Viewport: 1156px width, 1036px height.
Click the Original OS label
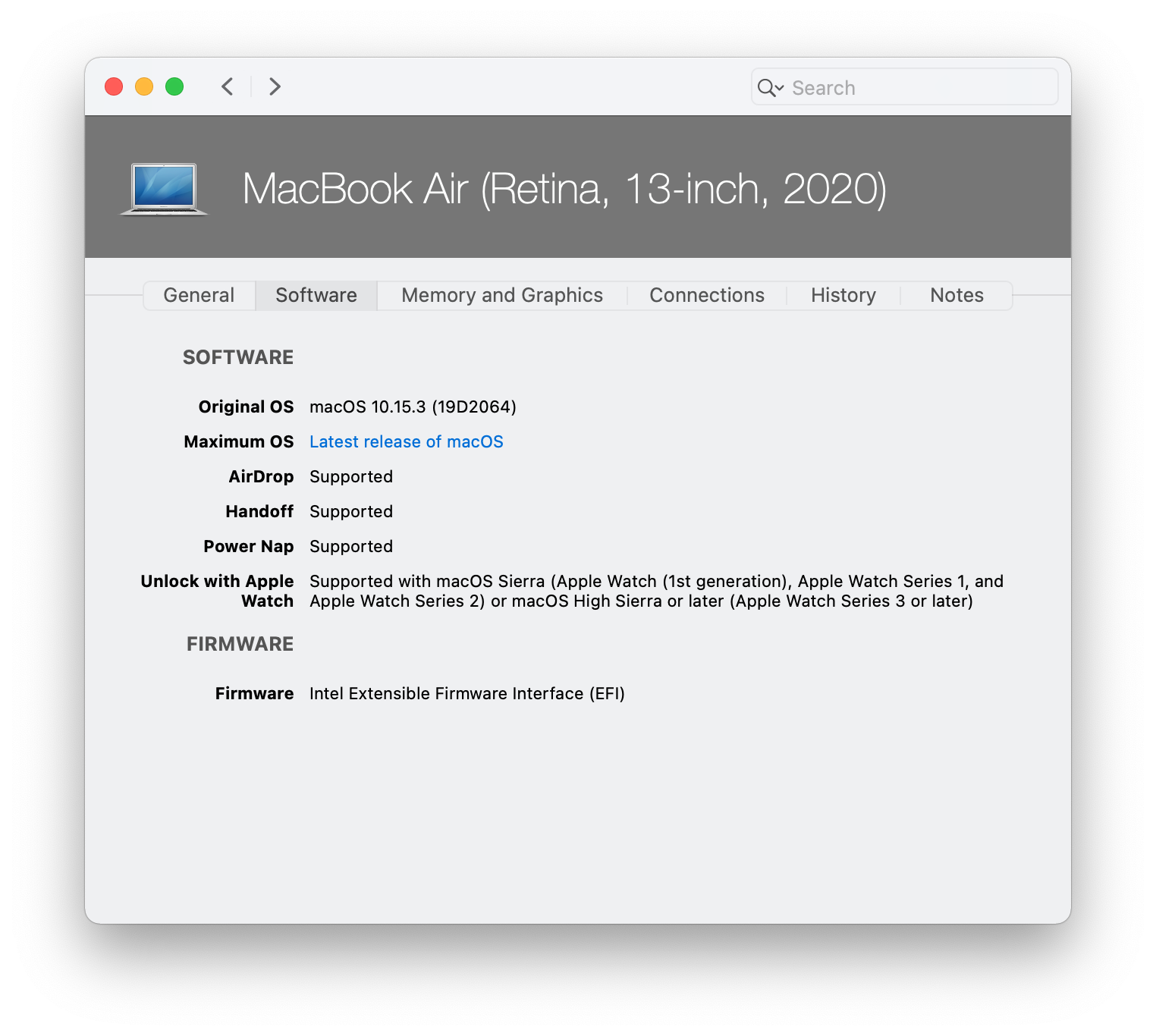pyautogui.click(x=246, y=407)
